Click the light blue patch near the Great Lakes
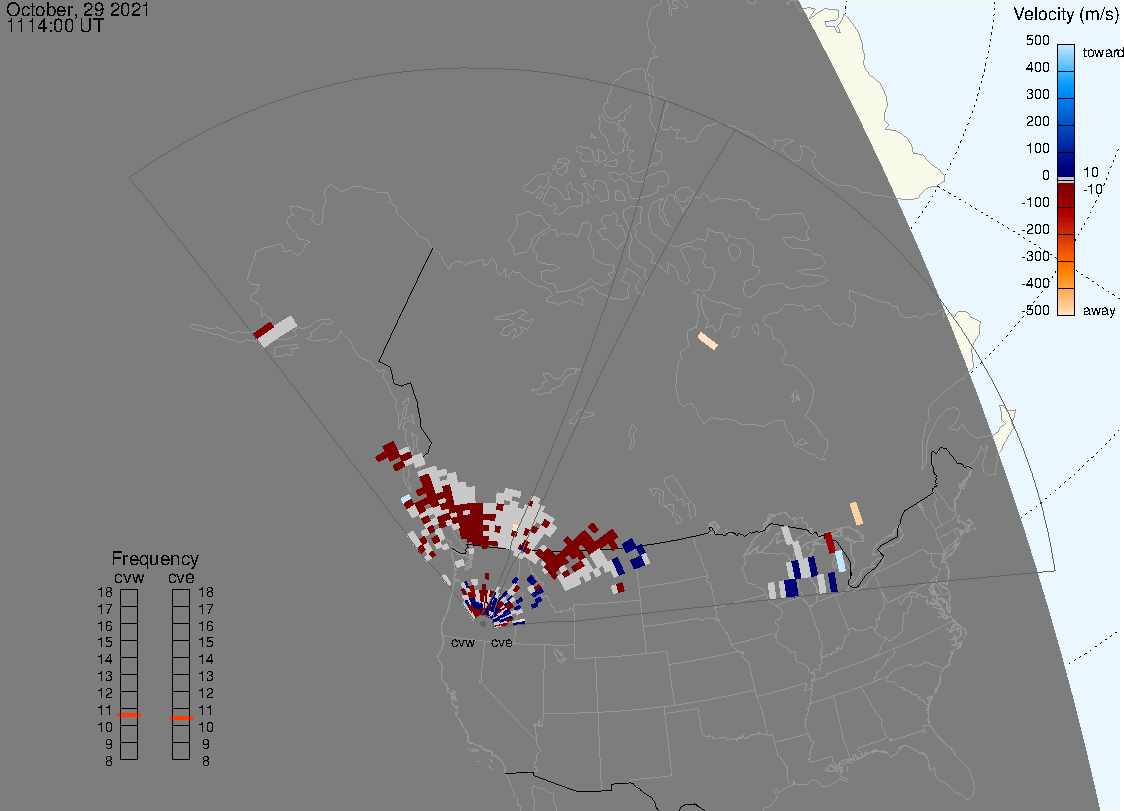Screen dimensions: 1124x811 841,560
